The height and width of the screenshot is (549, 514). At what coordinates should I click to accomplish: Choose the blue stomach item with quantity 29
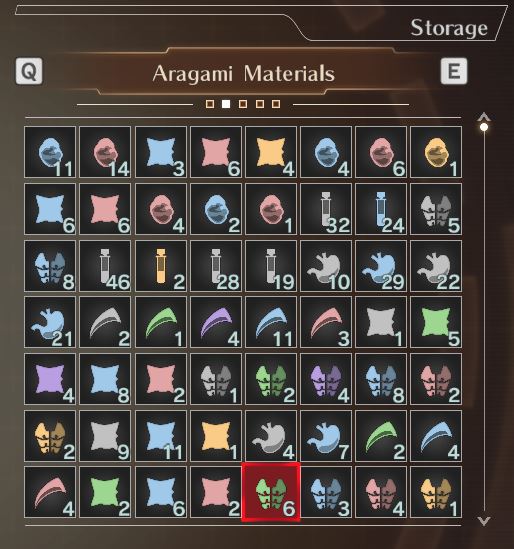tap(381, 266)
